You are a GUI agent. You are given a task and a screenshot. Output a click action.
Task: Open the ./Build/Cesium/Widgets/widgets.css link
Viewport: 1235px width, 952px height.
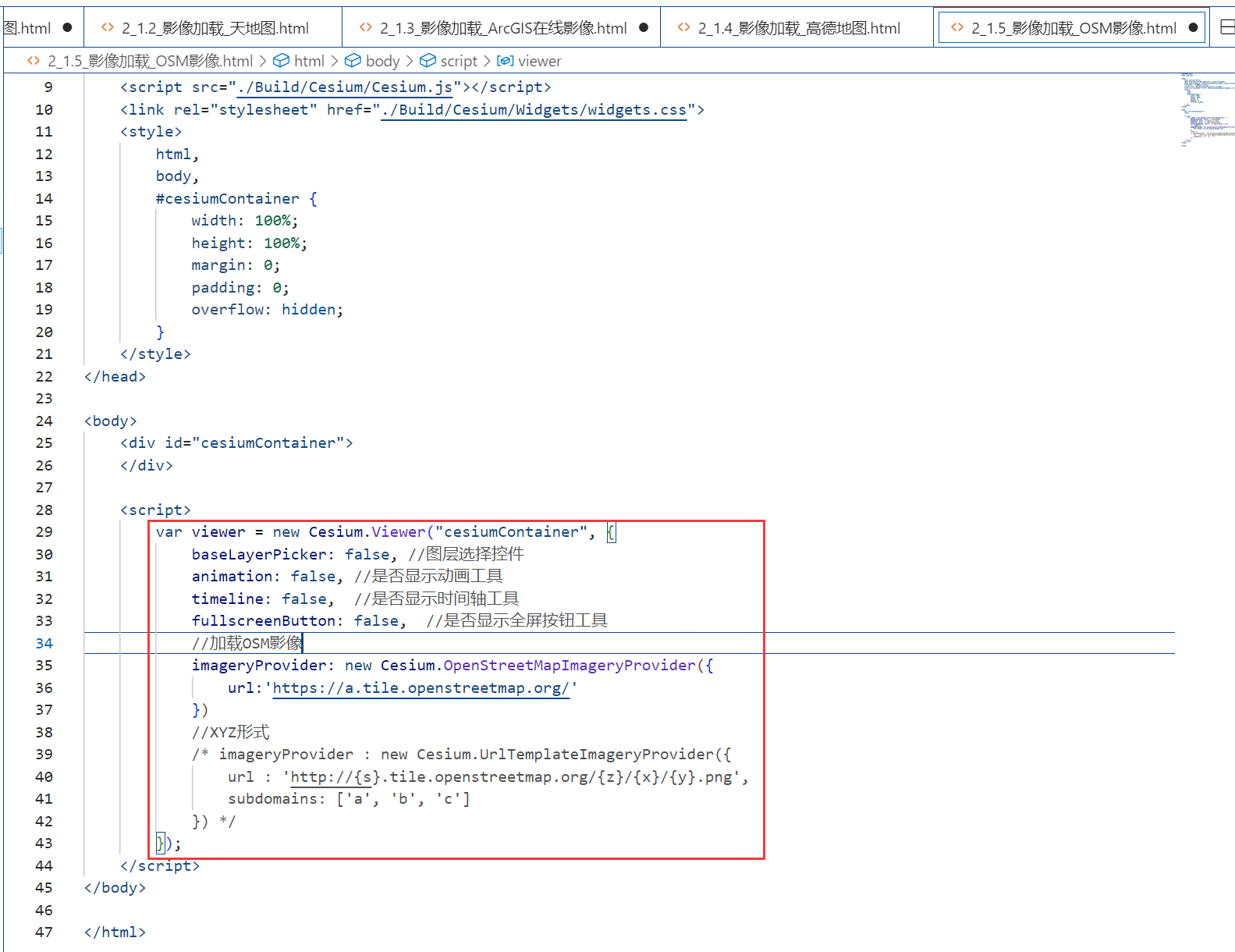pyautogui.click(x=534, y=110)
